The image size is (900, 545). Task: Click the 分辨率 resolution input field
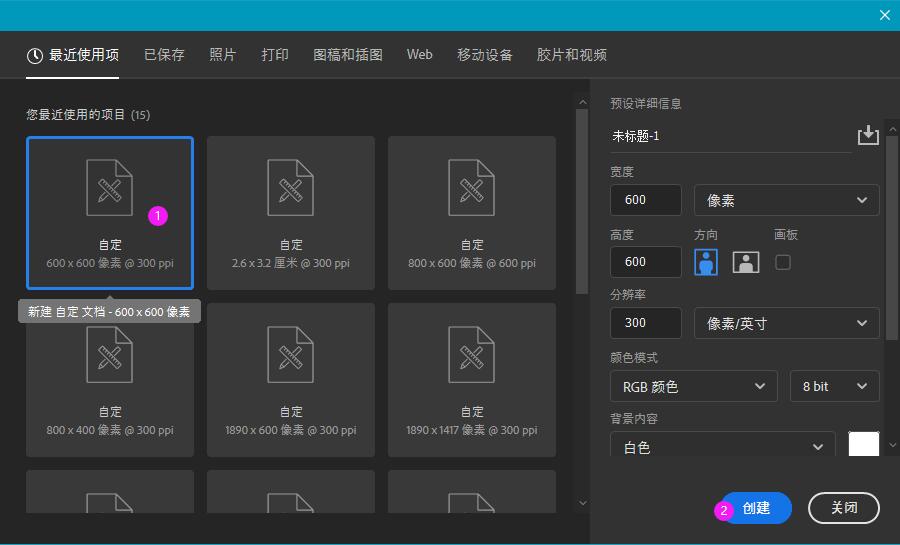click(x=646, y=323)
